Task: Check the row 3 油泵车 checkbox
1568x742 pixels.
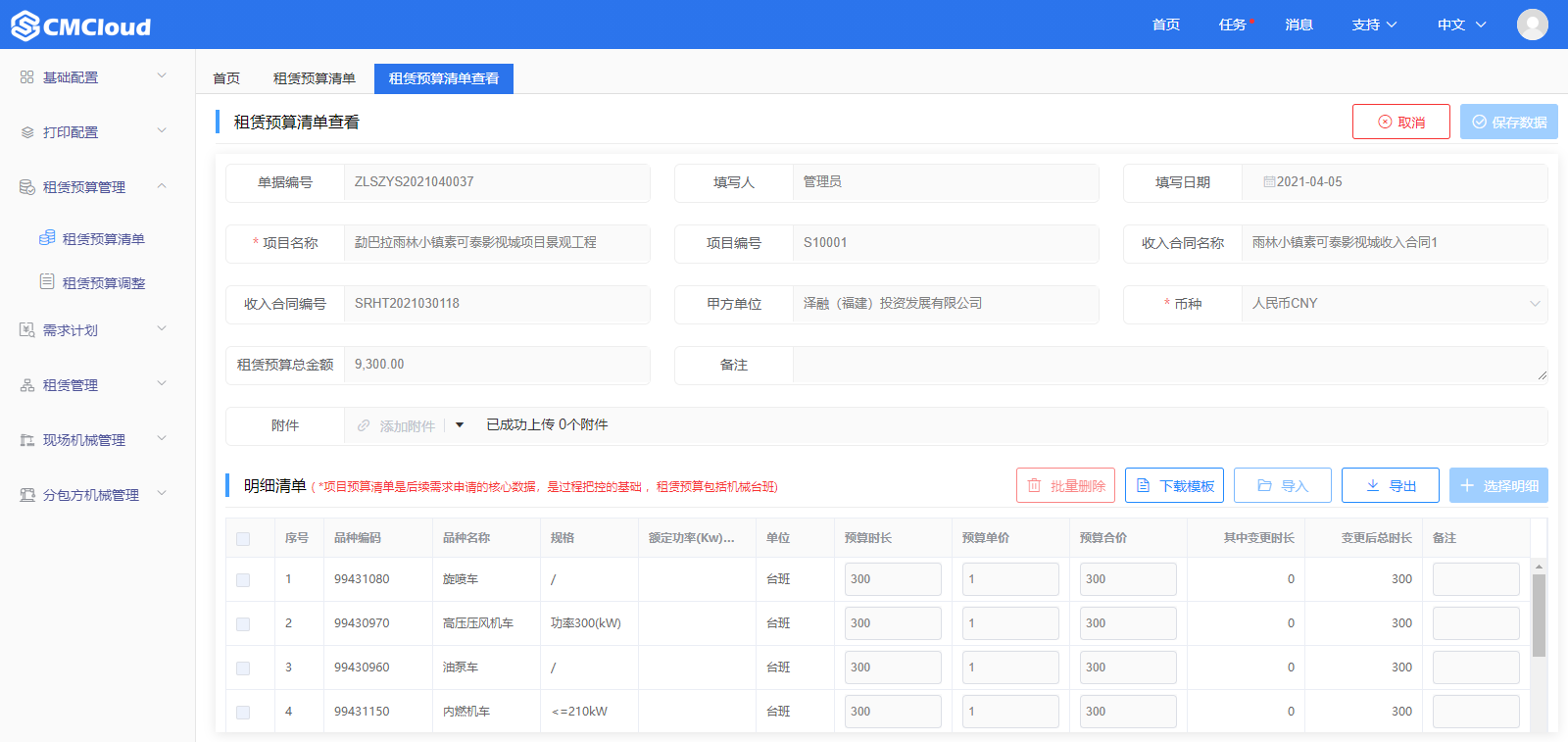Action: tap(243, 668)
